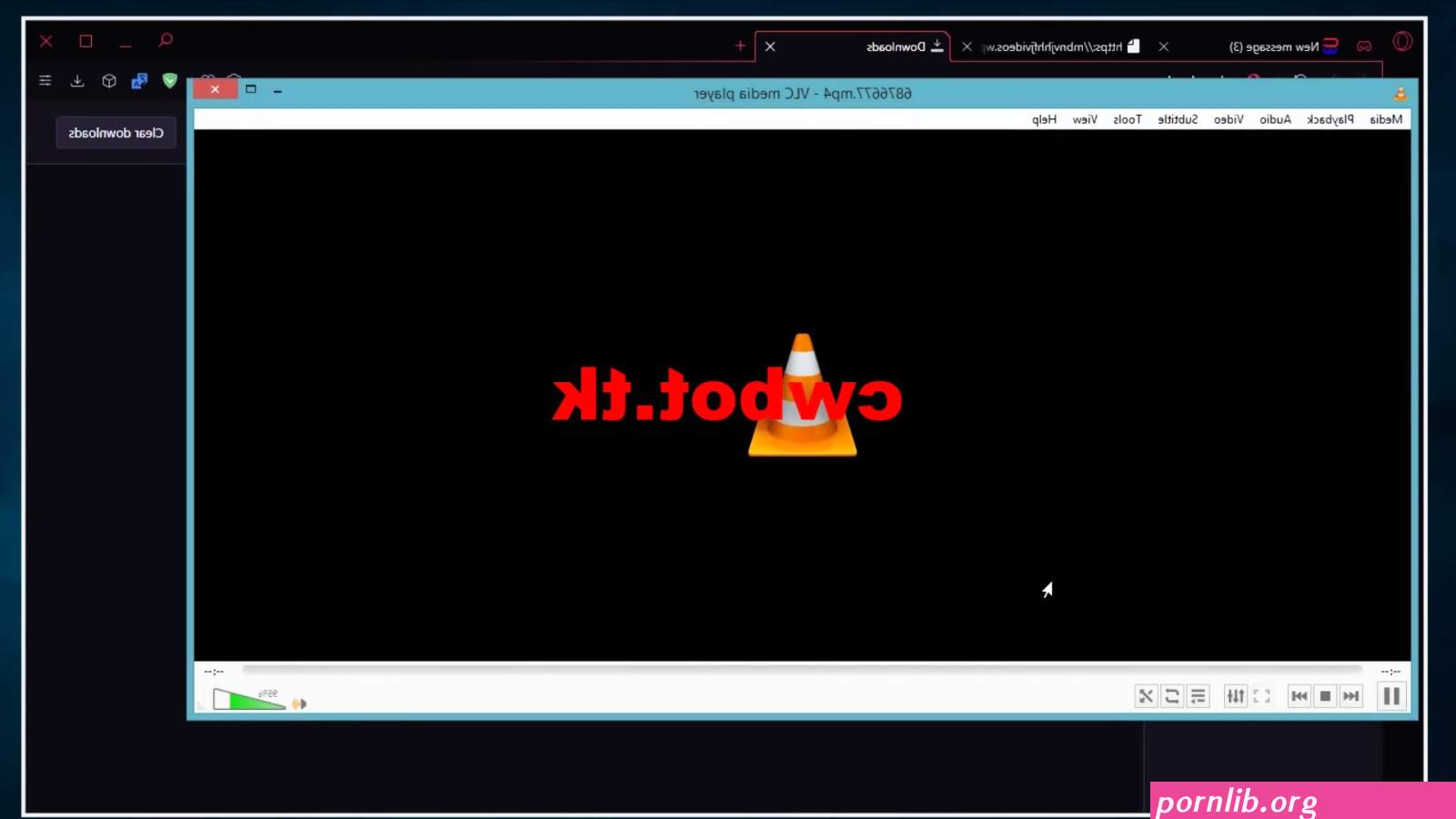Stop playback in VLC
The width and height of the screenshot is (1456, 819).
1325,696
